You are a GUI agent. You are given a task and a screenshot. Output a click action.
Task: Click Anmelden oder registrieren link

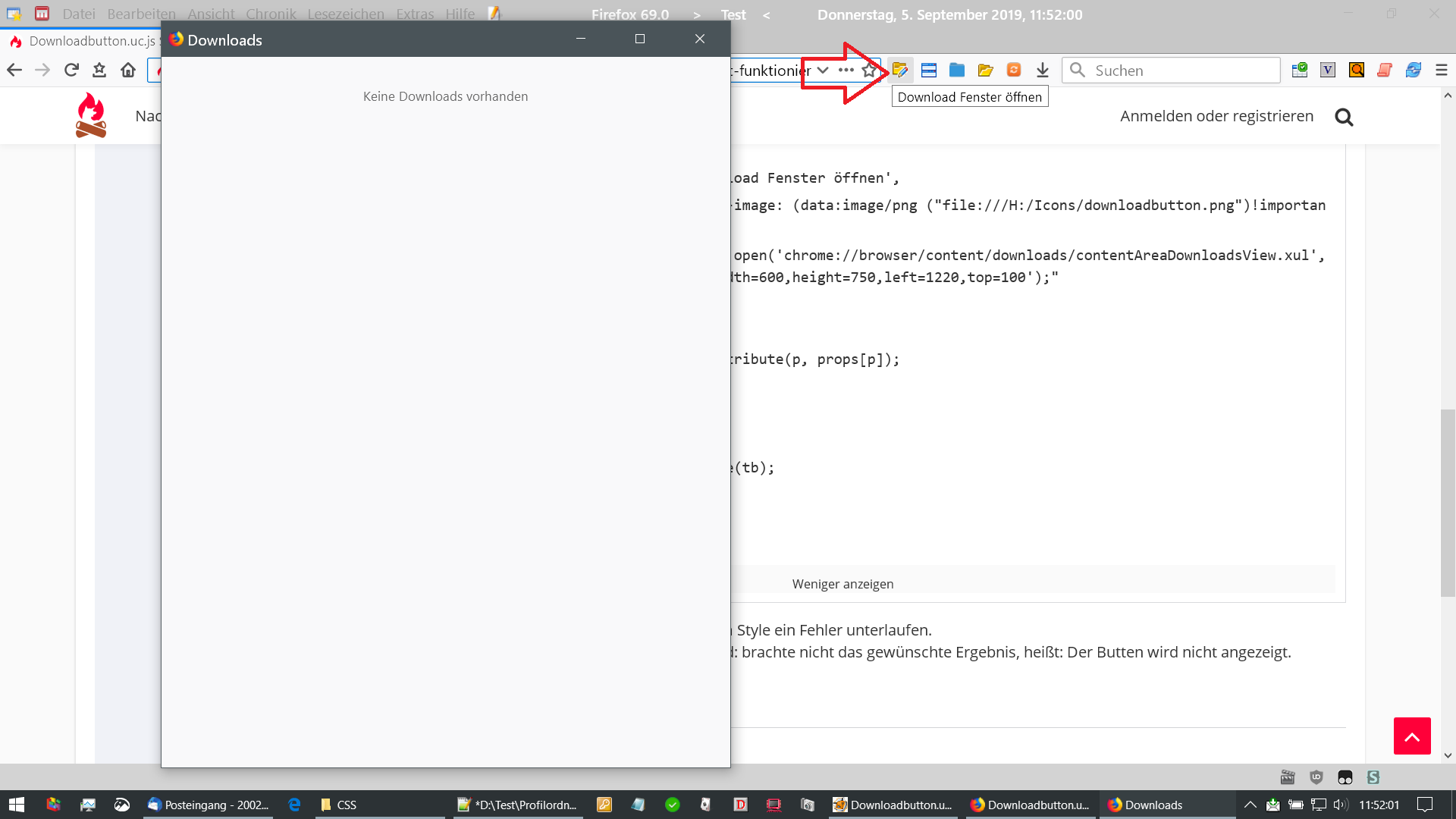pyautogui.click(x=1216, y=116)
